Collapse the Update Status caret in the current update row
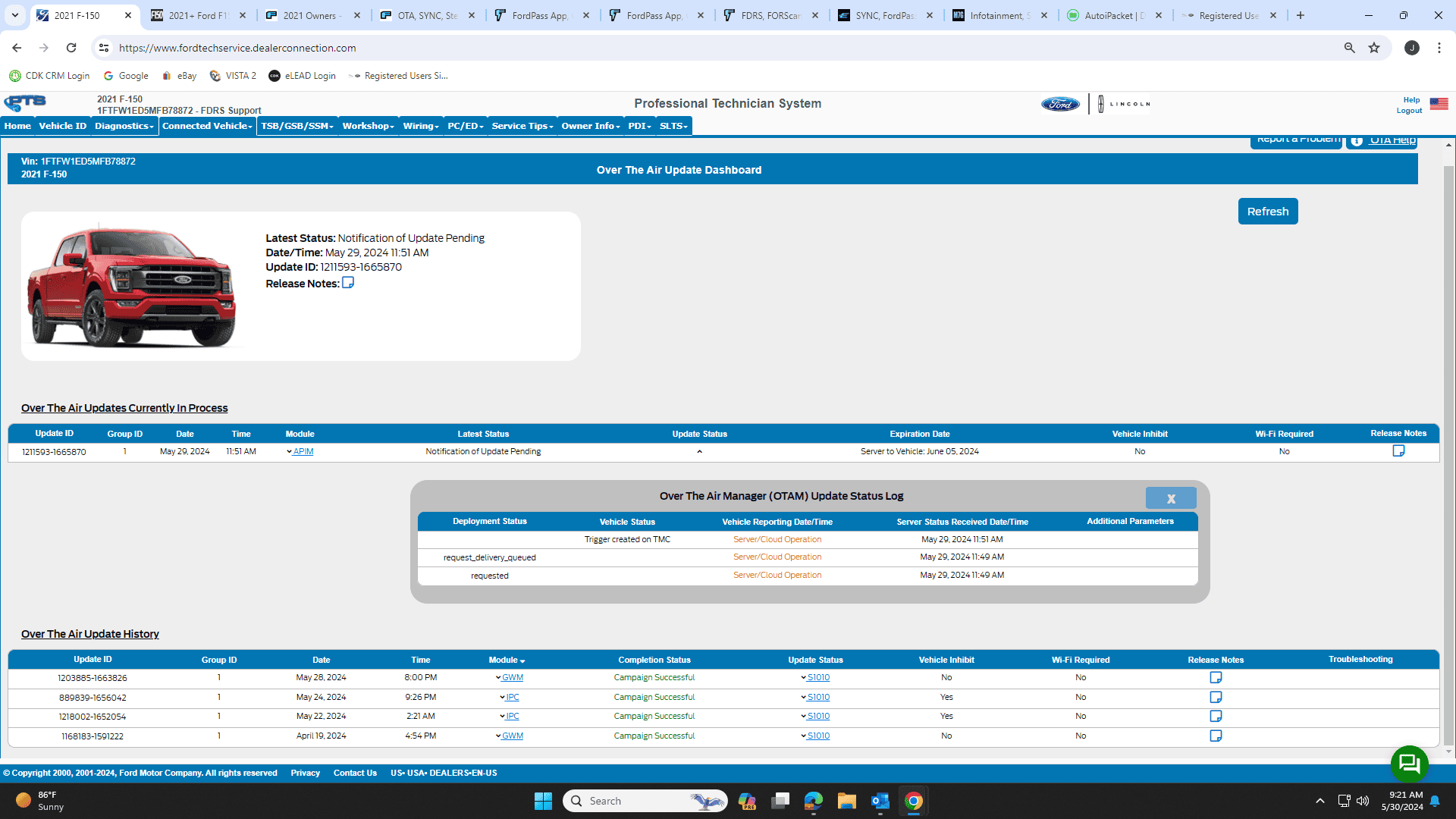 [x=699, y=452]
